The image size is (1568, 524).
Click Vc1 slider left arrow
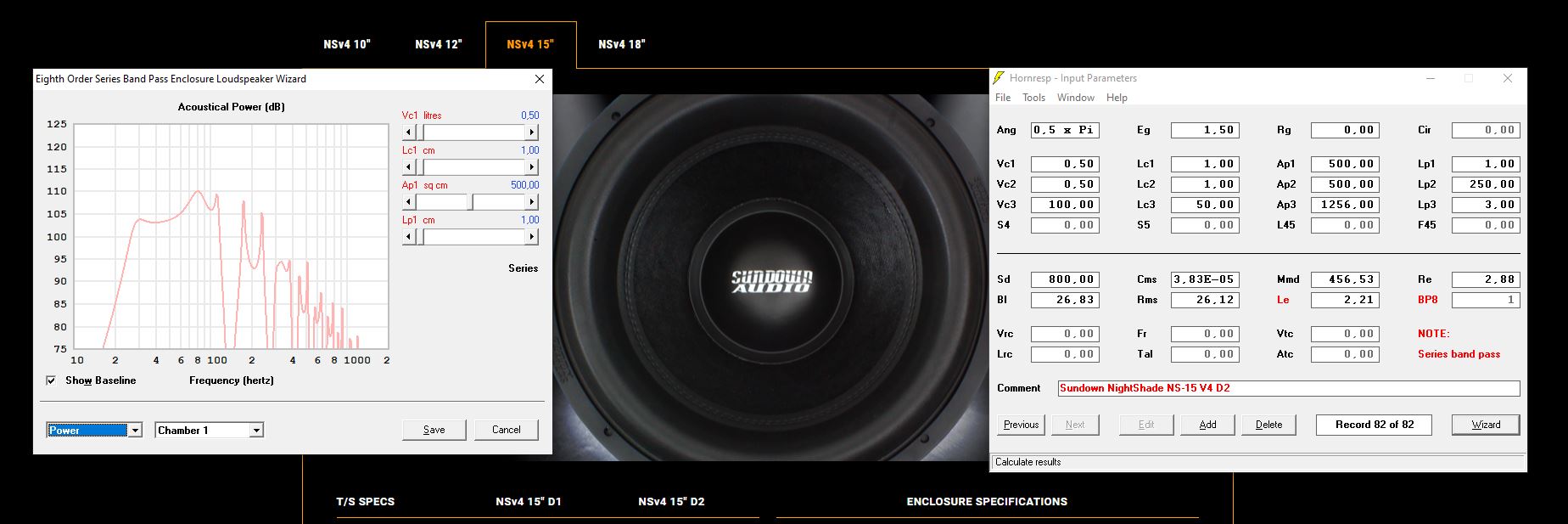[409, 132]
